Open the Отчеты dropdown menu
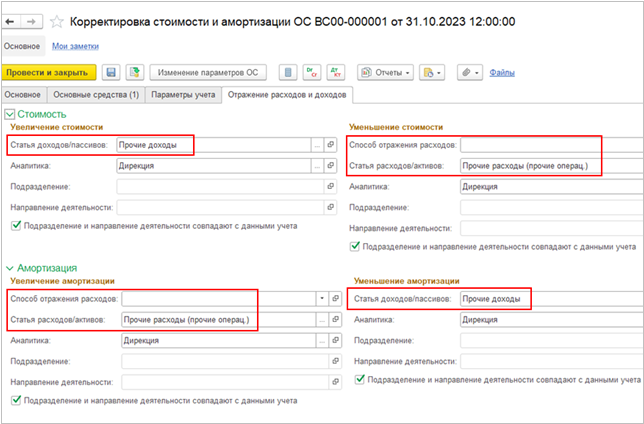Image resolution: width=644 pixels, height=424 pixels. (x=385, y=73)
